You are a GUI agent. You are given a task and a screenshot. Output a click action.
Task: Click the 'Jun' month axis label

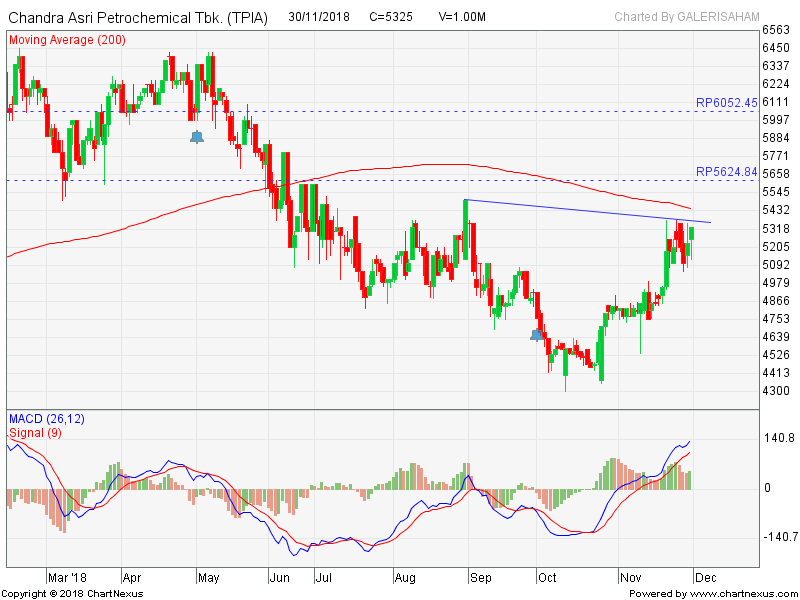pos(280,578)
